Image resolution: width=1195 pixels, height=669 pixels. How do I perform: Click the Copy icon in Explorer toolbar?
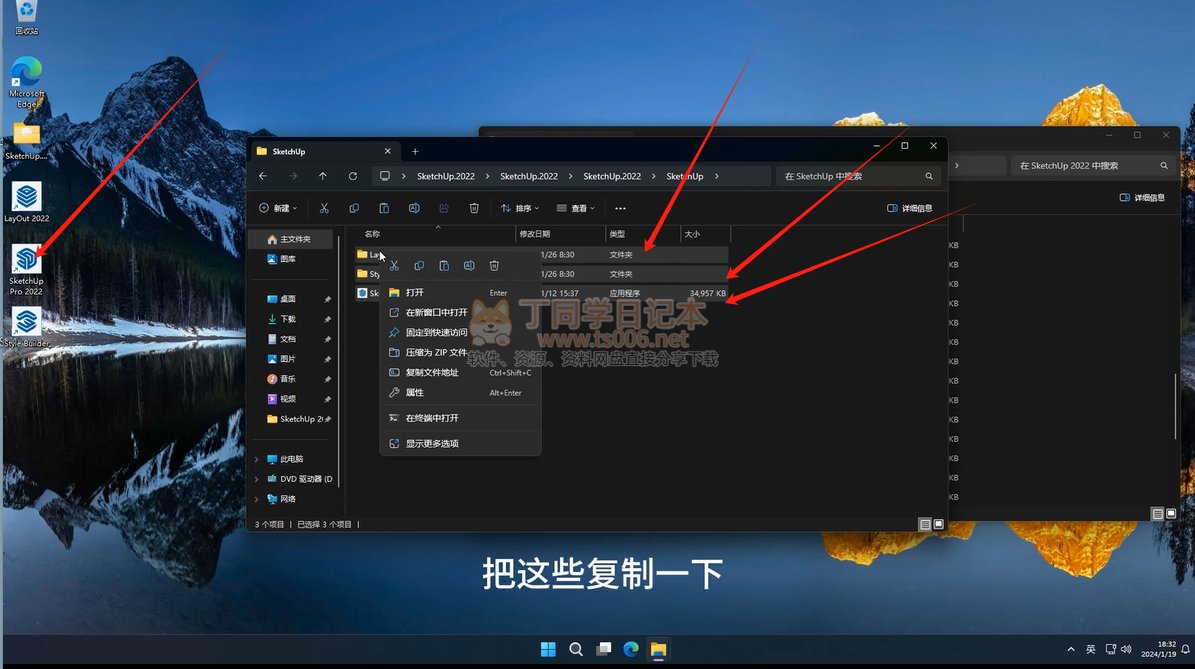[354, 208]
